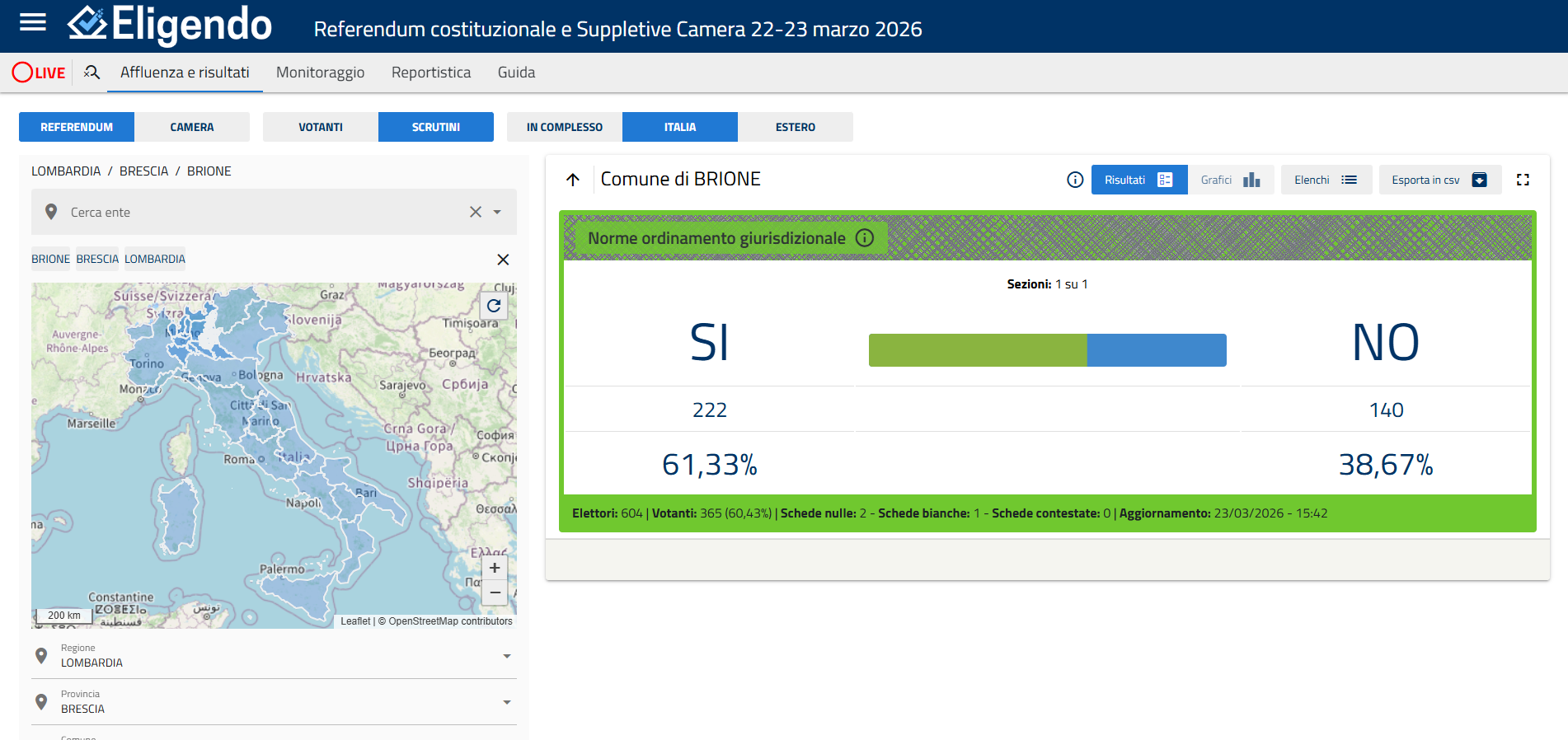The width and height of the screenshot is (1568, 740).
Task: Click the map refresh icon
Action: [x=494, y=306]
